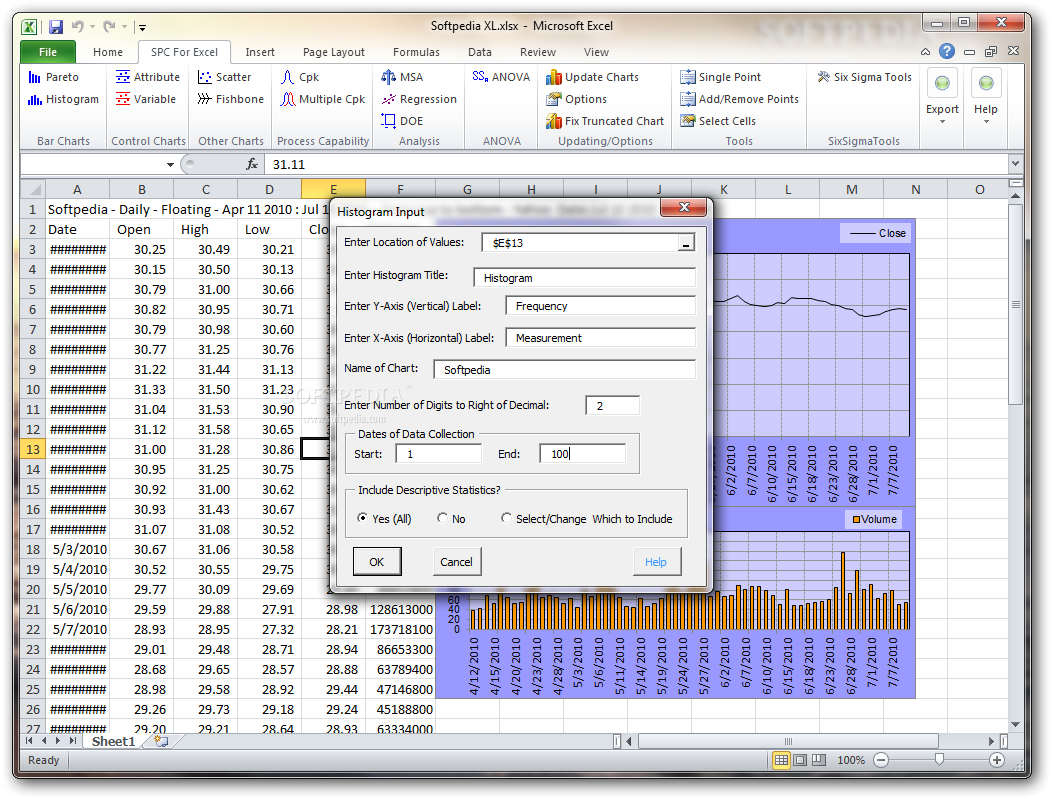The image size is (1052, 799).
Task: Open the Scatter chart tool
Action: (x=224, y=77)
